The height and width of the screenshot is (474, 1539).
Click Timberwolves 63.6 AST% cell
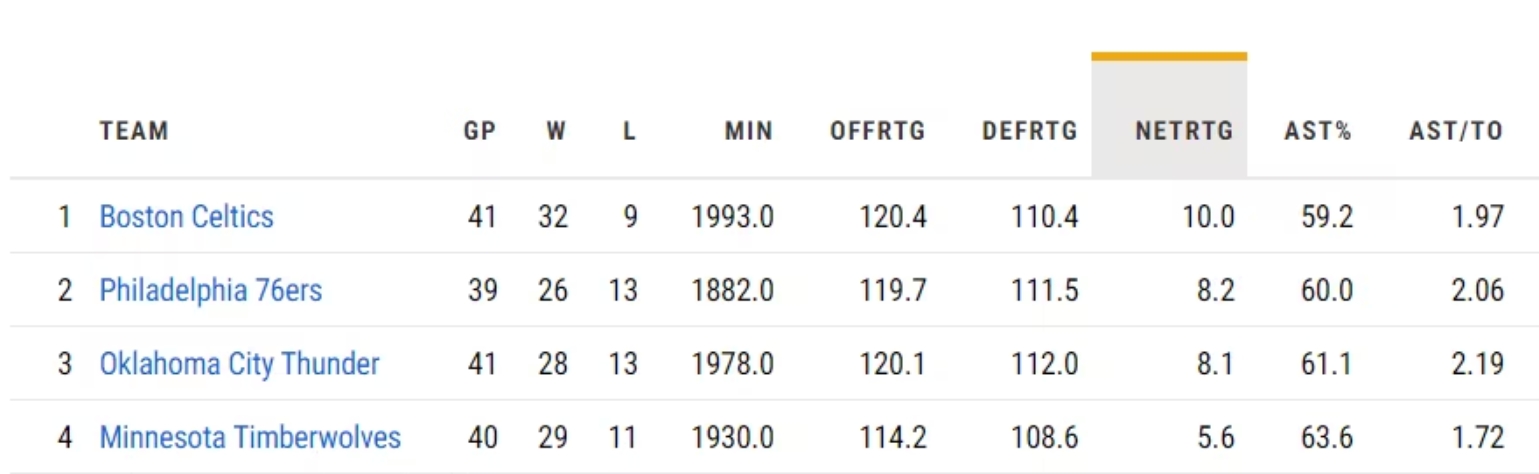pos(1327,437)
